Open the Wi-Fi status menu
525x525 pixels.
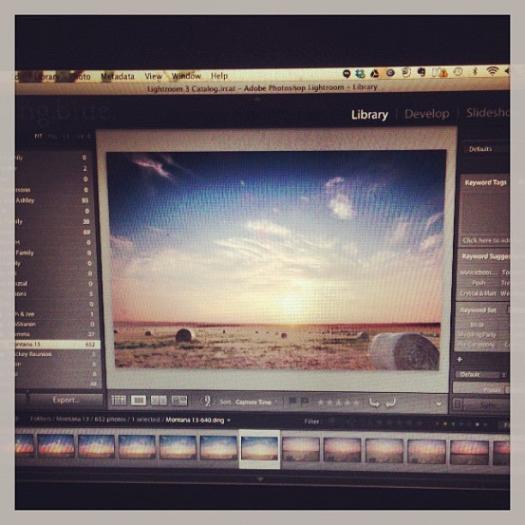[492, 71]
